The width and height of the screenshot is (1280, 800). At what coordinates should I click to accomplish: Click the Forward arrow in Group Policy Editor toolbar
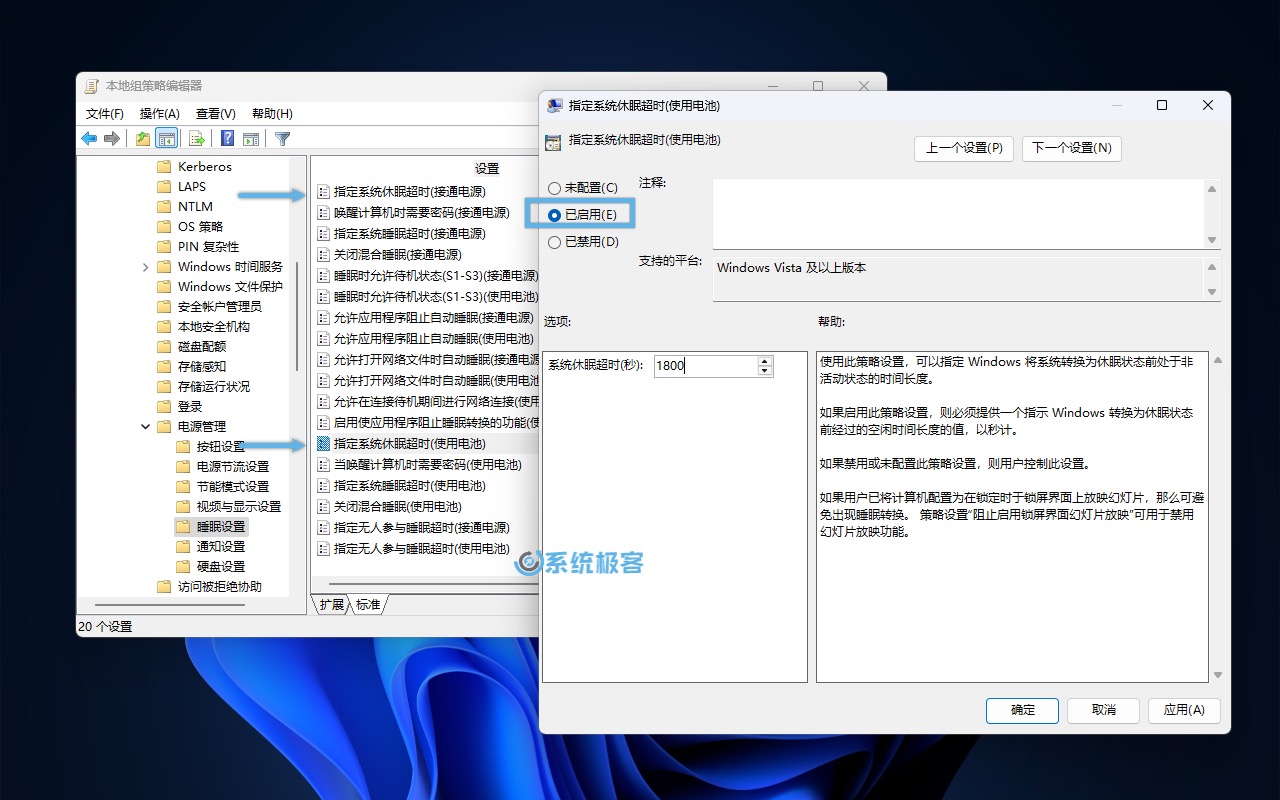point(112,139)
